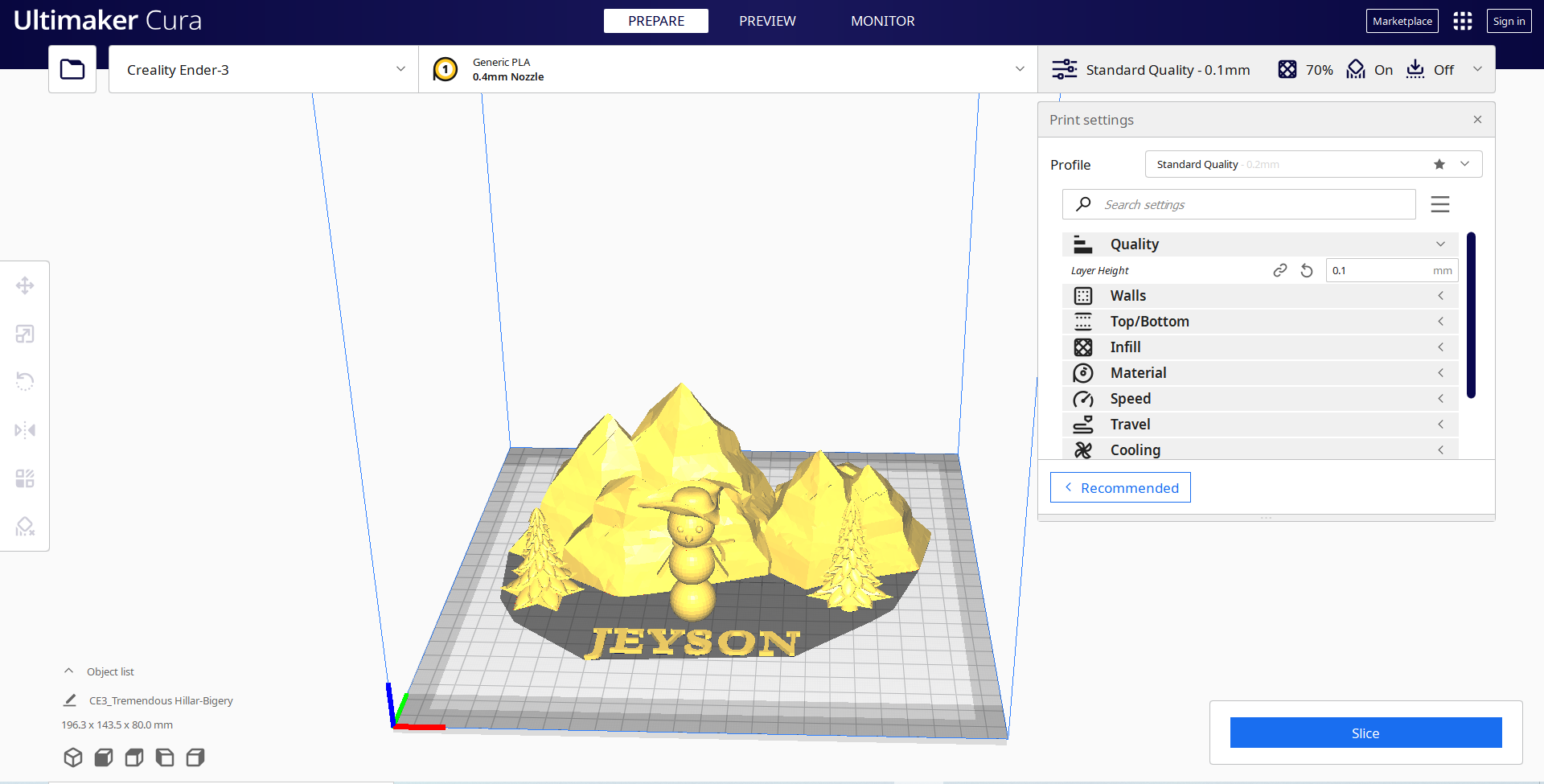Collapse the print settings summary chevron
The width and height of the screenshot is (1544, 784).
1477,69
